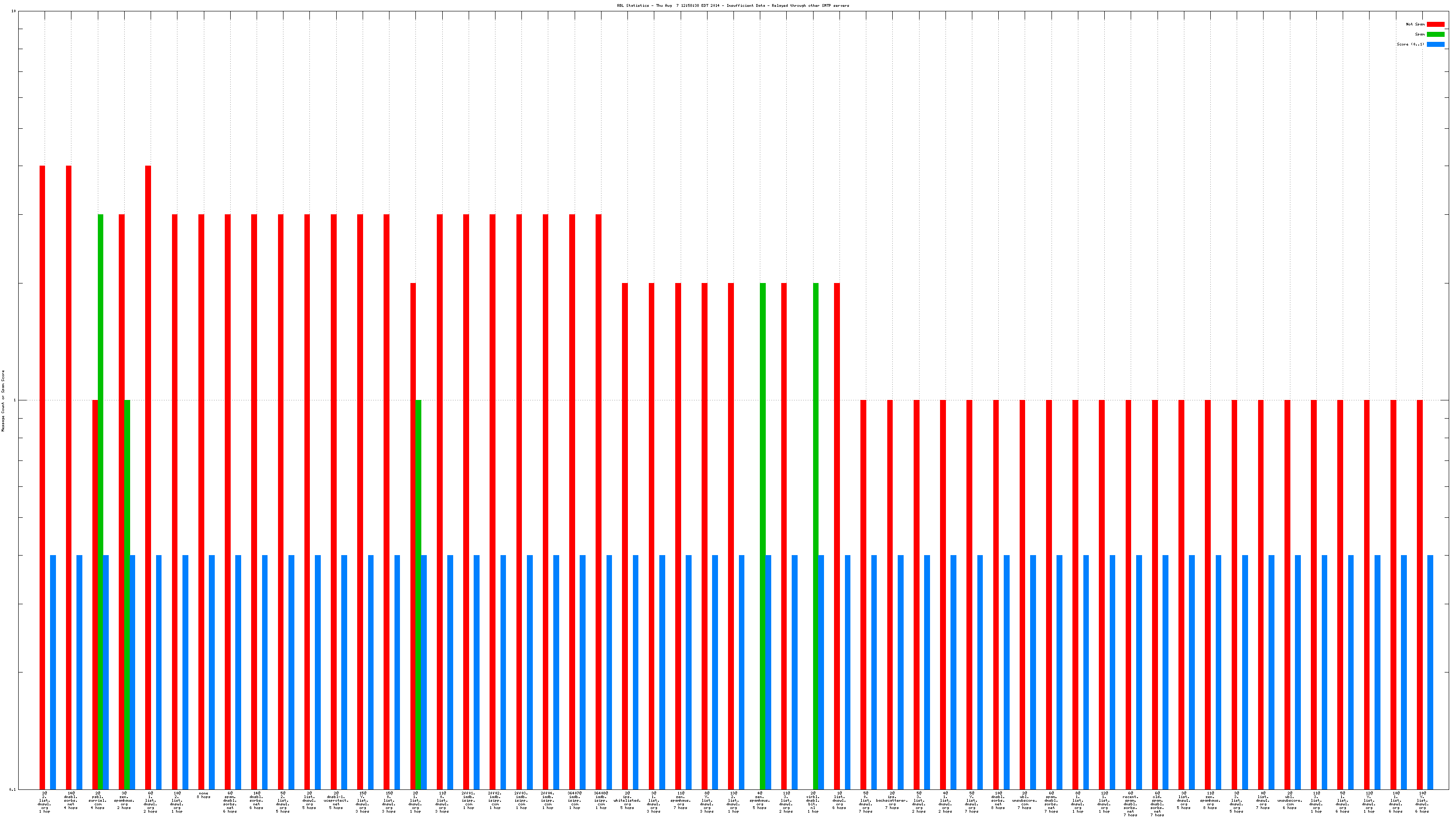Click the 2ff01.iadb.isipp.com 1 hop label
Viewport: 1456px width, 819px height.
(469, 800)
